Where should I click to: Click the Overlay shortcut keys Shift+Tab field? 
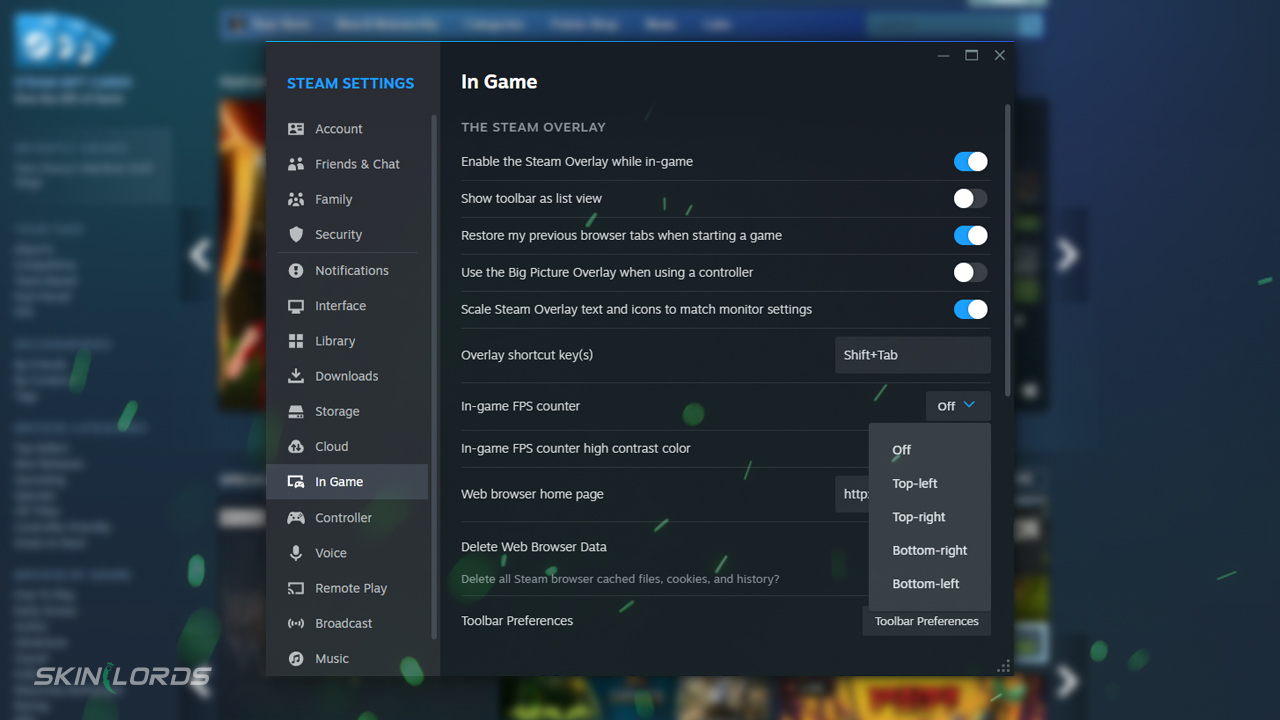point(913,355)
